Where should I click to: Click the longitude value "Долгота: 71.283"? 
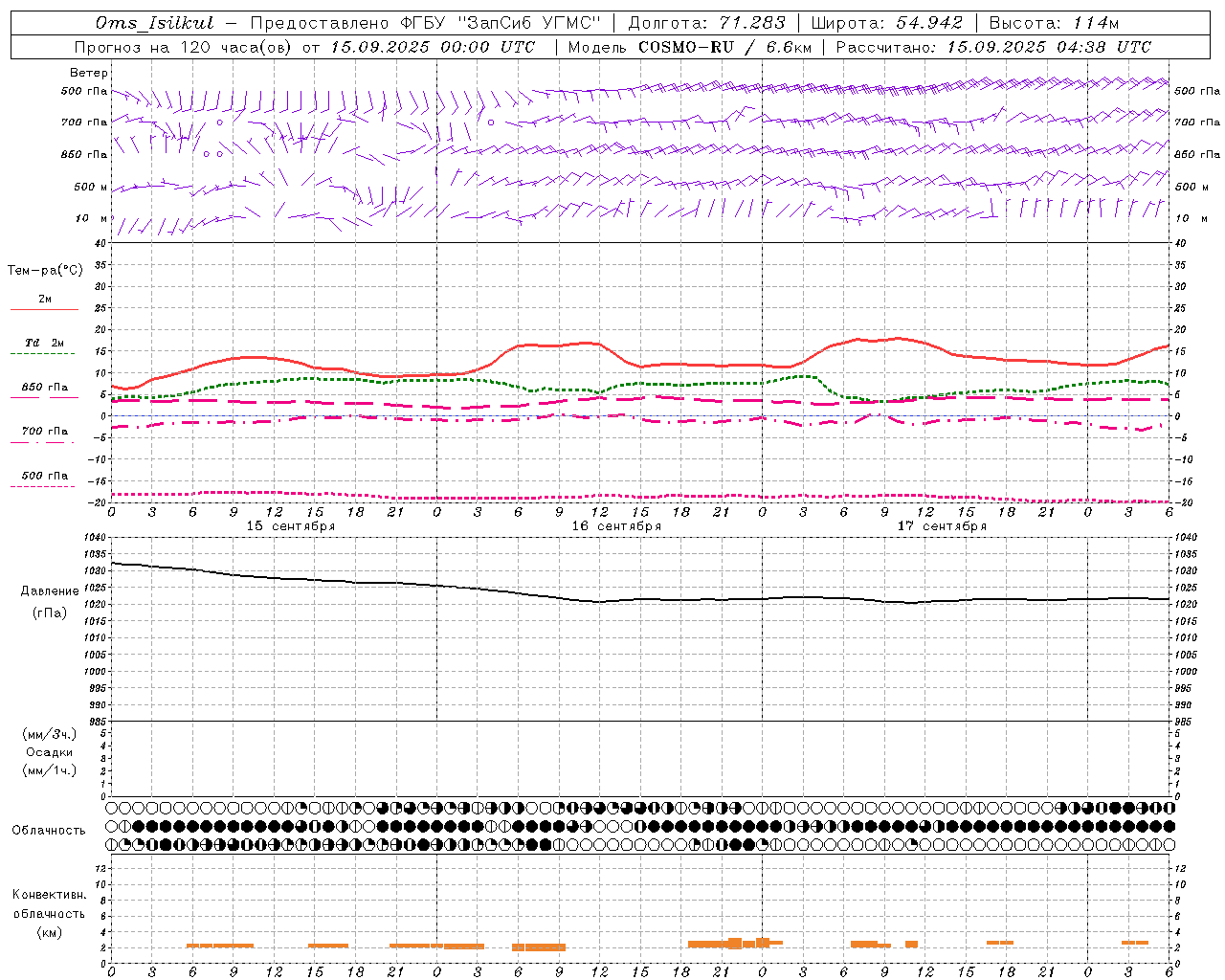pos(706,23)
